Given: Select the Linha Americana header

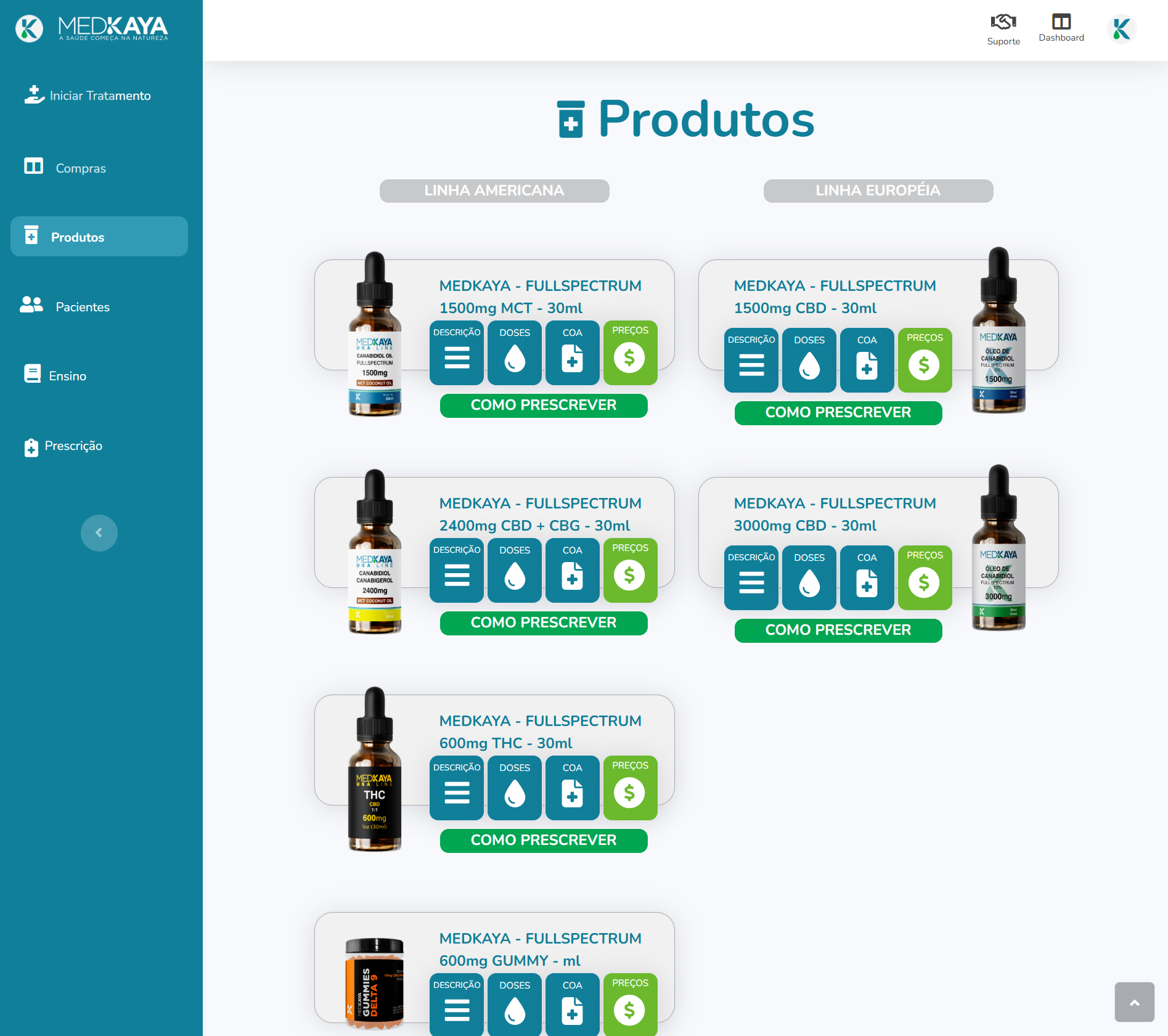Looking at the screenshot, I should pyautogui.click(x=494, y=190).
